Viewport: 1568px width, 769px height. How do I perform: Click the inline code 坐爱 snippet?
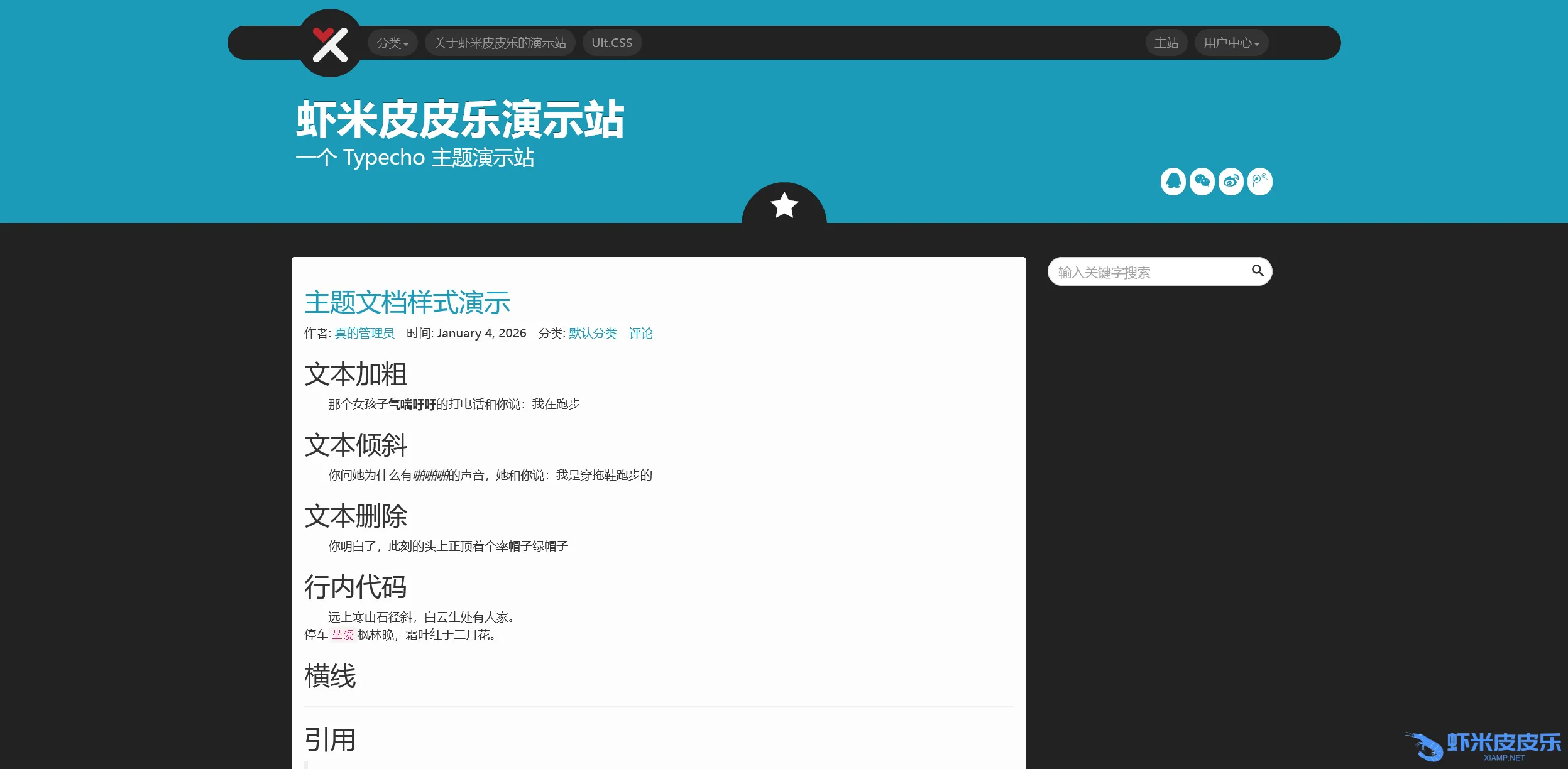pos(343,635)
